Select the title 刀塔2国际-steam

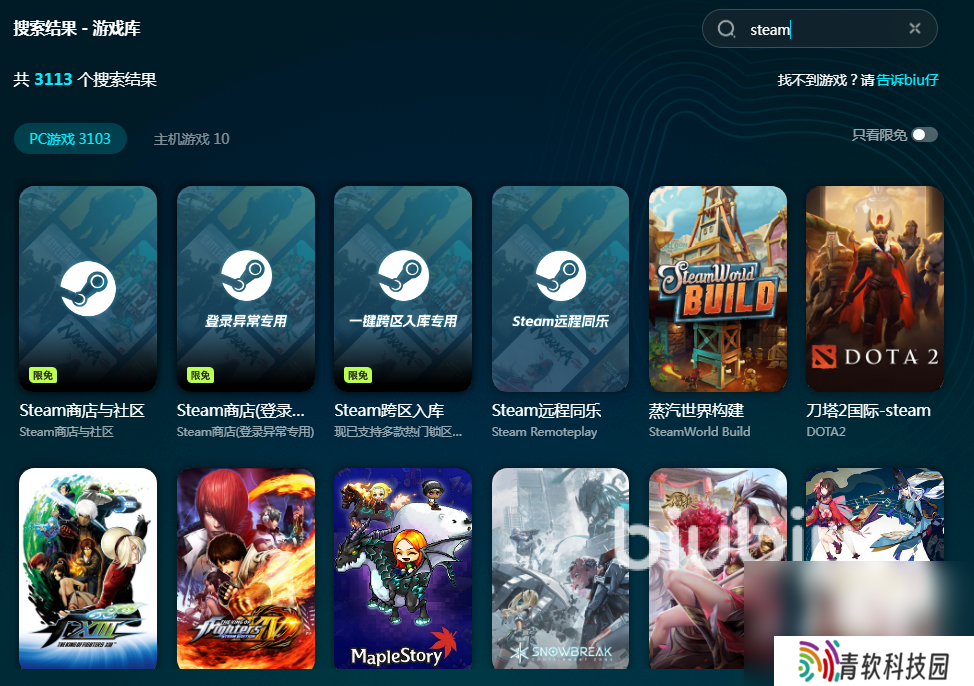868,411
